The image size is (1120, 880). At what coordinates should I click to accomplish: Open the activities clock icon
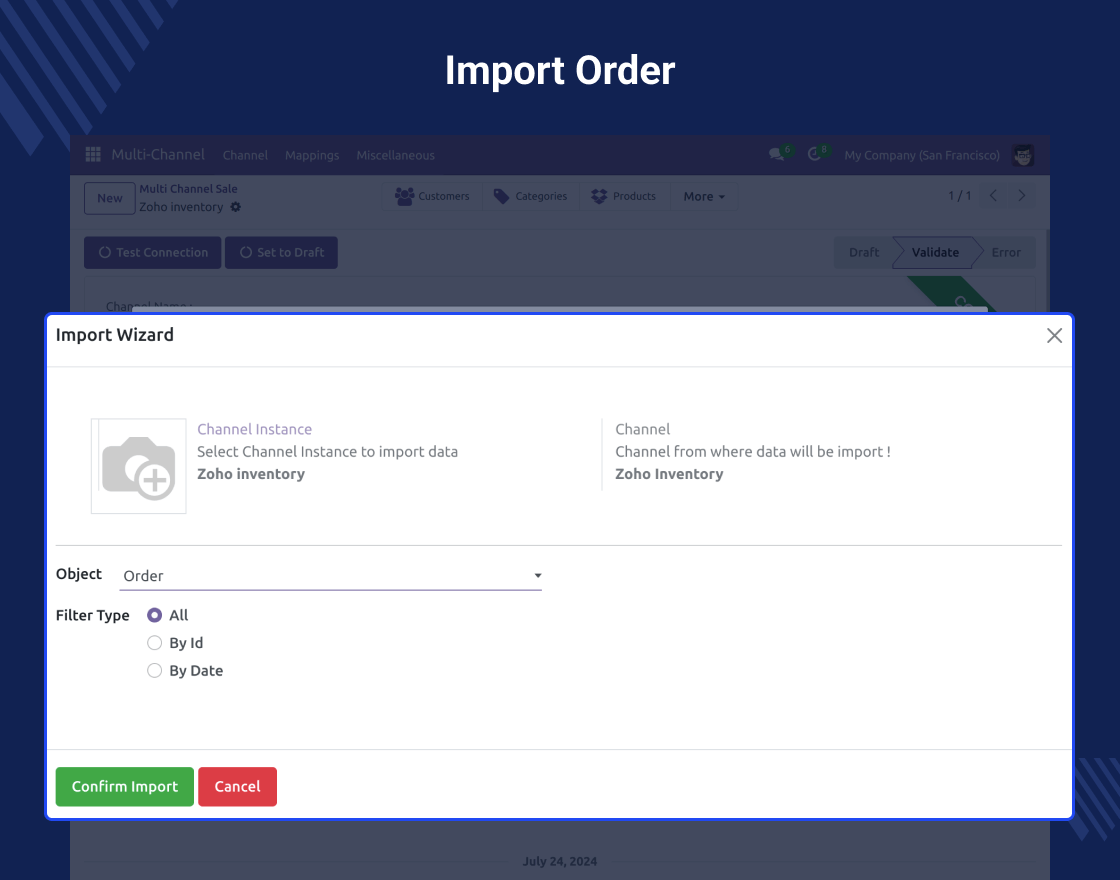[x=814, y=154]
